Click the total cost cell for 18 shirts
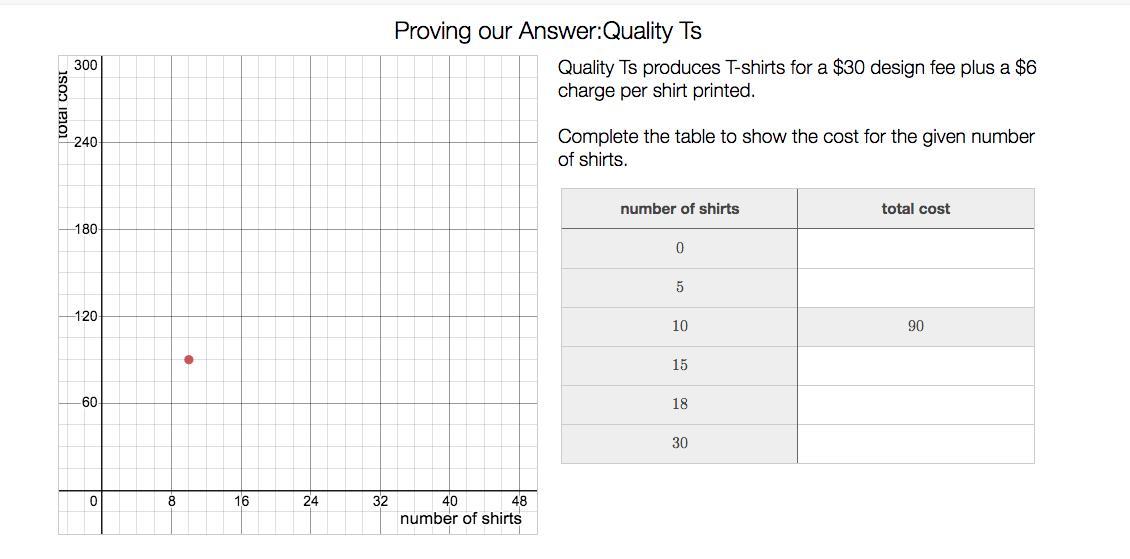The height and width of the screenshot is (559, 1130). coord(915,405)
